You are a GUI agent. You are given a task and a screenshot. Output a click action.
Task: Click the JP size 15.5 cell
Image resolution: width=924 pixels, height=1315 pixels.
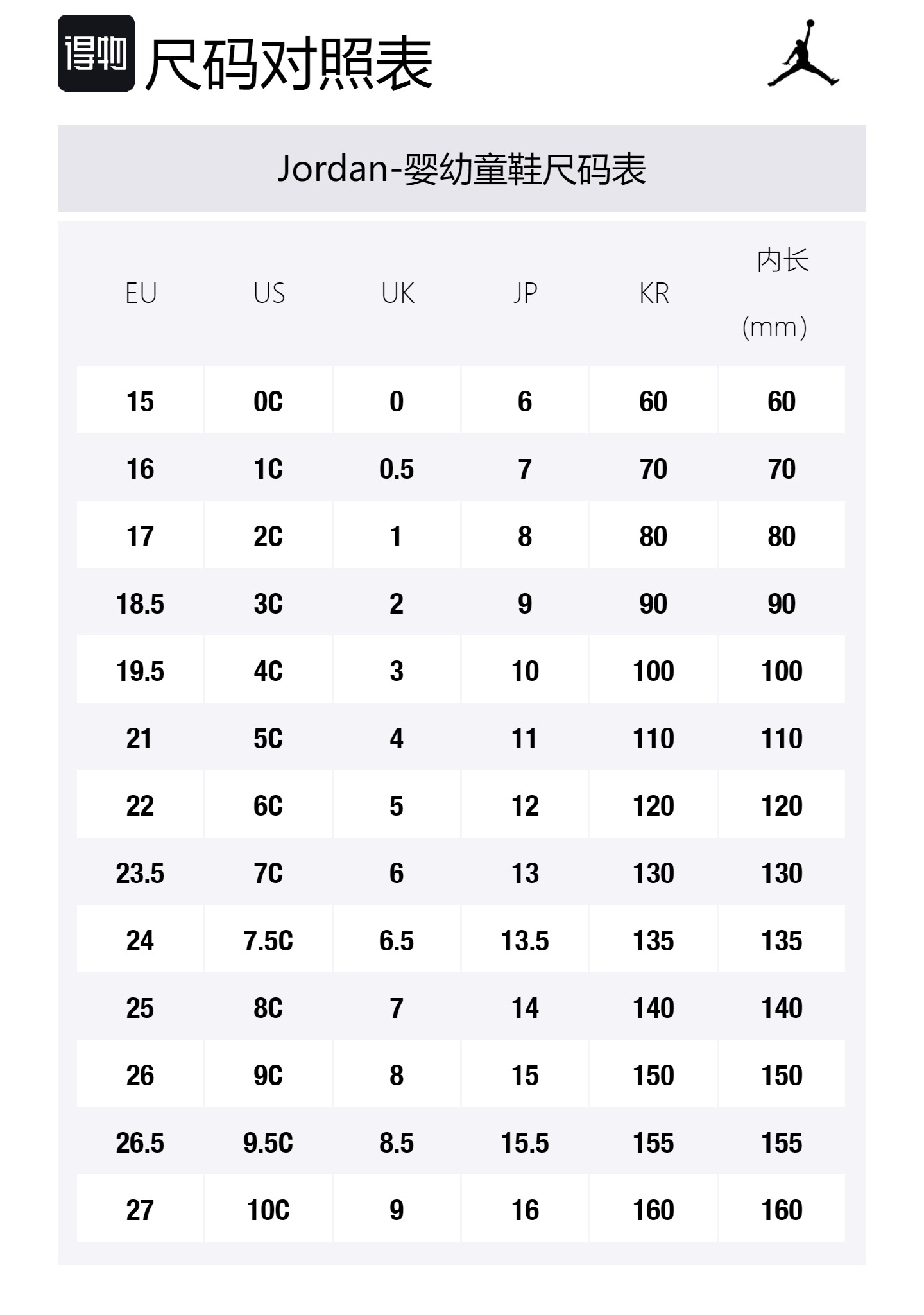pyautogui.click(x=525, y=1143)
